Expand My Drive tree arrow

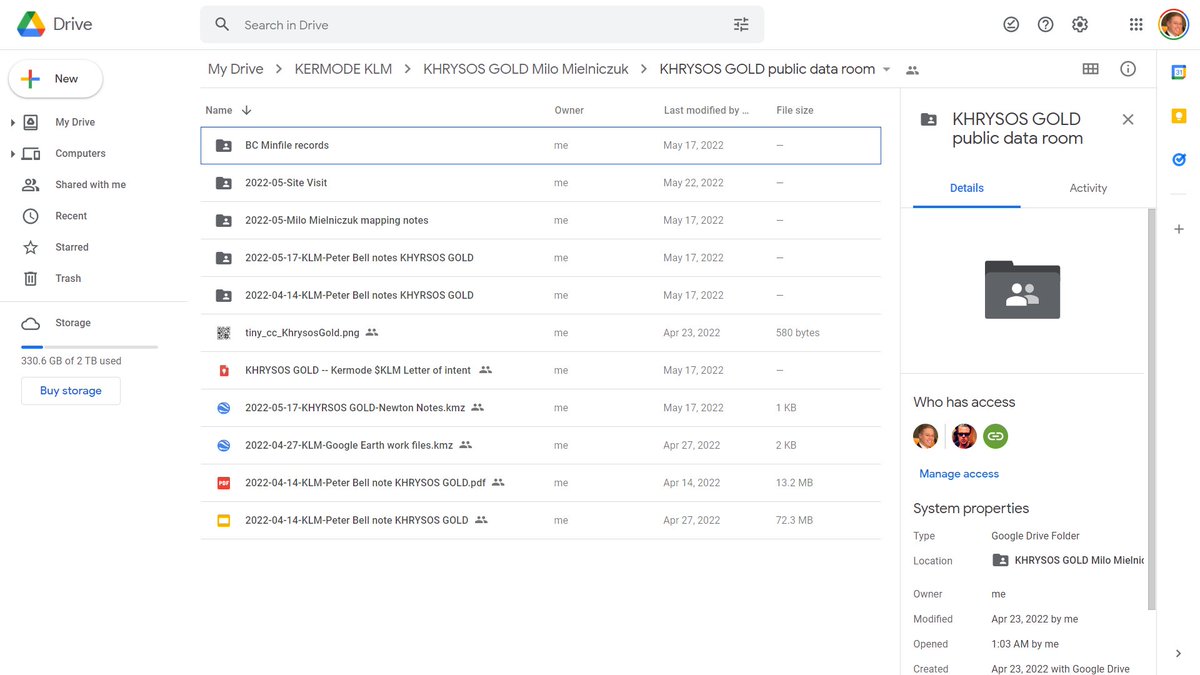13,122
